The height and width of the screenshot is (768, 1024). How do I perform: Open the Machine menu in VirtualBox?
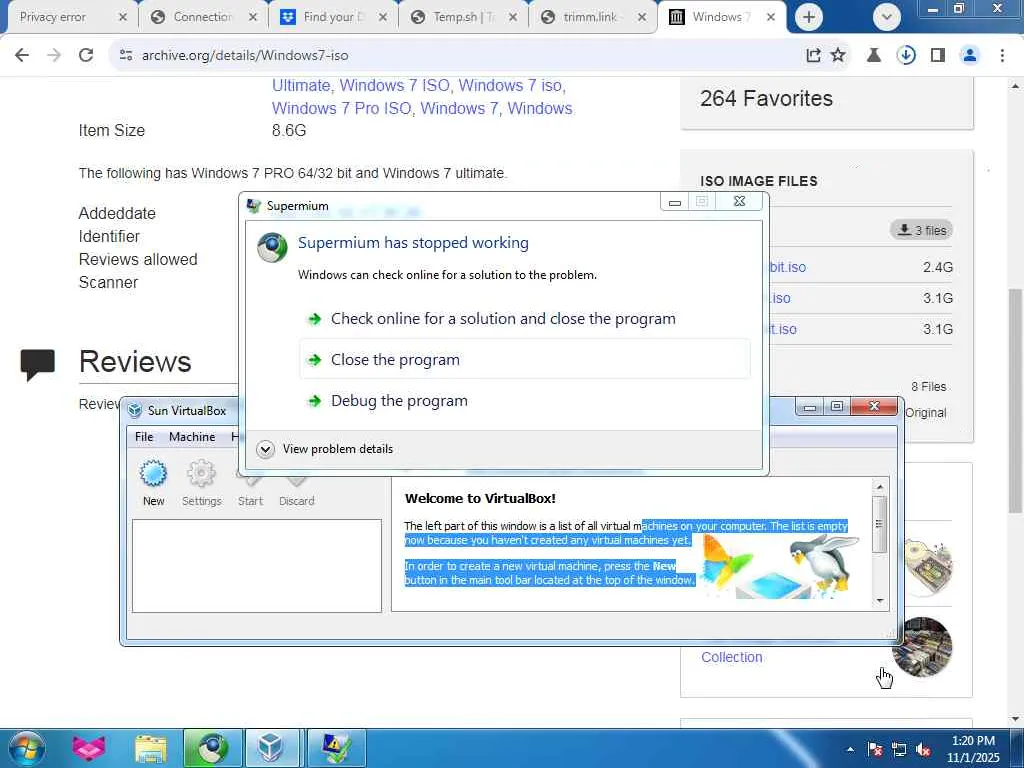click(192, 437)
